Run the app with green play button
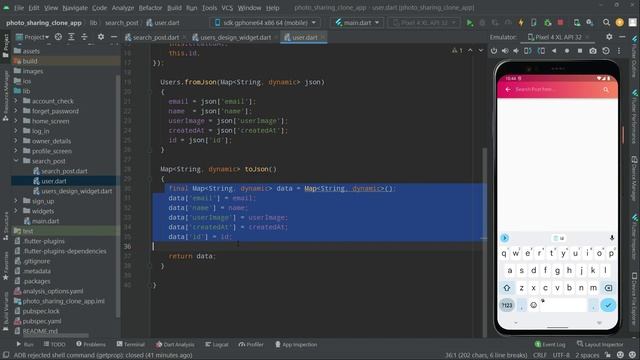 [470, 23]
